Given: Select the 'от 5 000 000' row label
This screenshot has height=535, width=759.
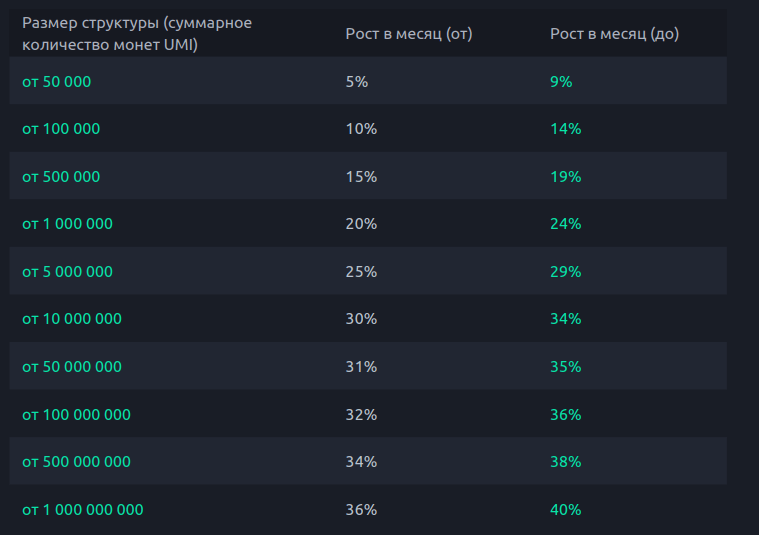Looking at the screenshot, I should (67, 272).
